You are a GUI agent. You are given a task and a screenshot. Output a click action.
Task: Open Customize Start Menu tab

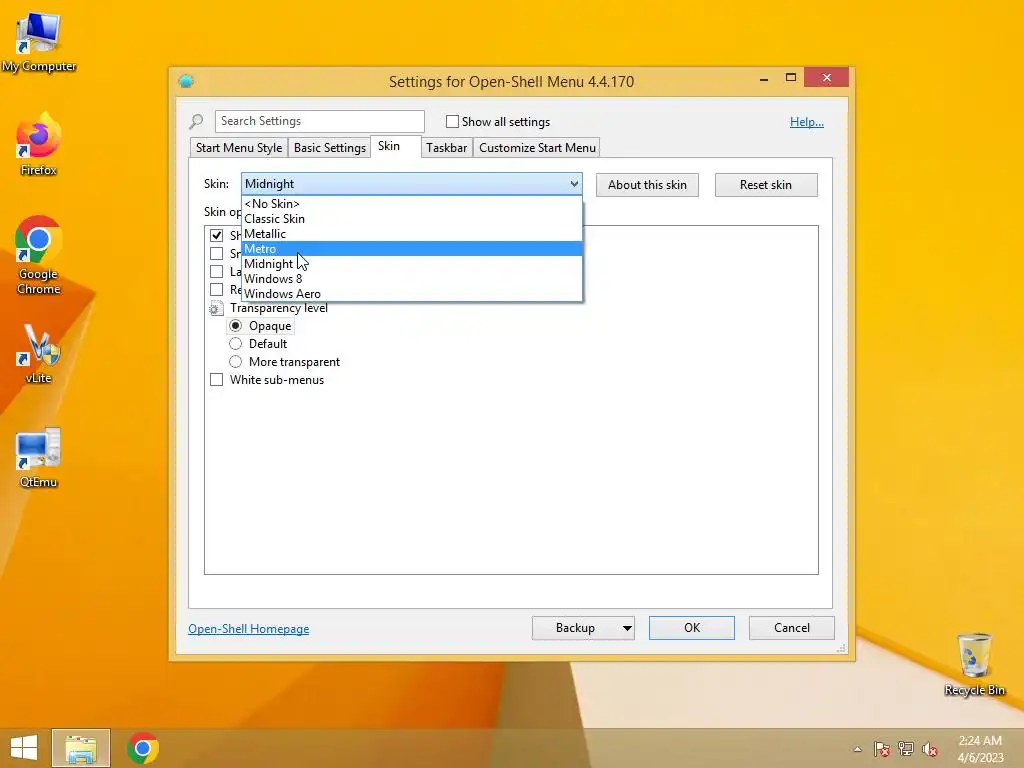537,148
